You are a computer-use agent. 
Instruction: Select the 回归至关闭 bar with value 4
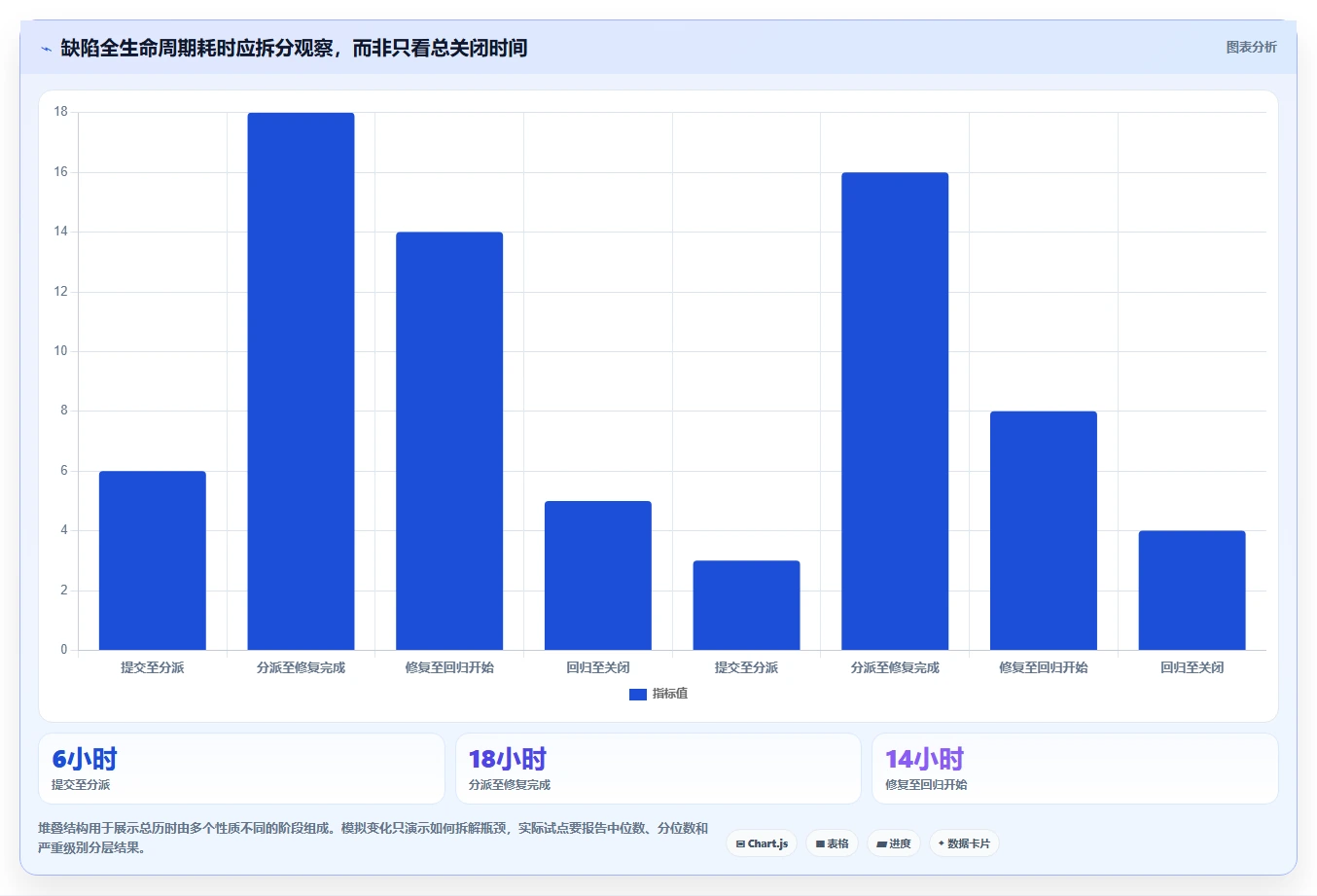[1192, 591]
